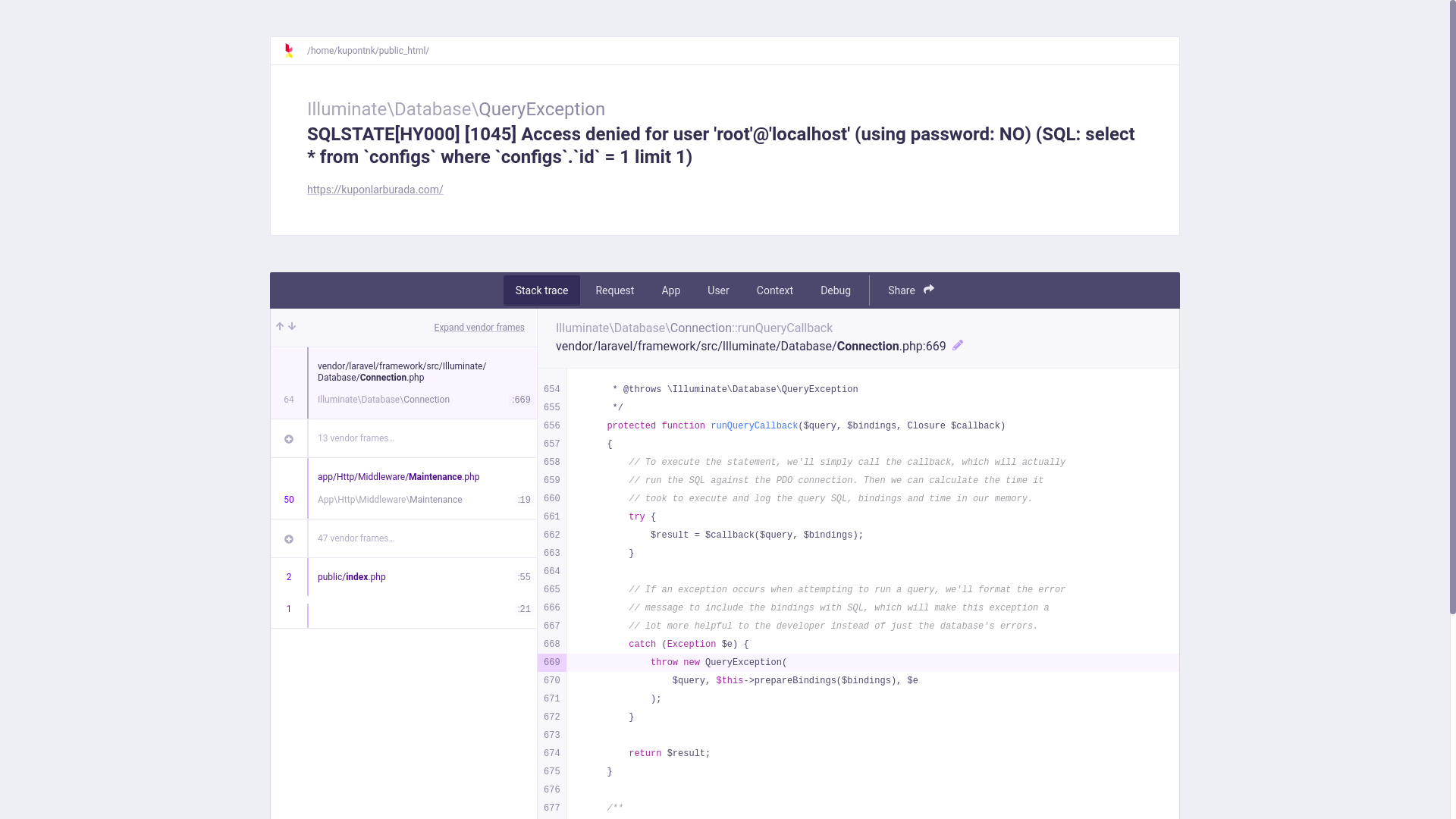Click the vendor/laravel/framework Connection.php:669 file path
This screenshot has width=1456, height=819.
[x=751, y=347]
